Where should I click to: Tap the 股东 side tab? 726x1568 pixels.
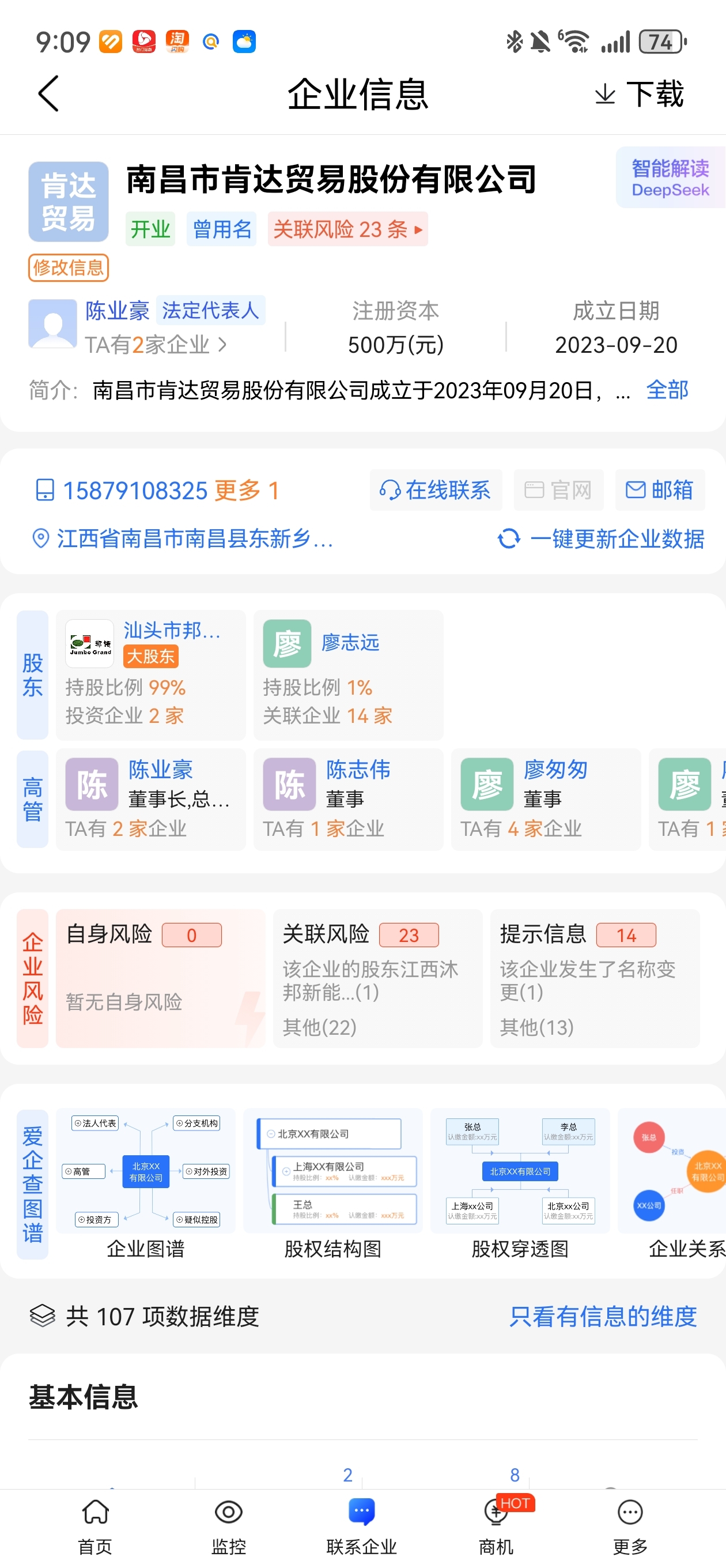33,675
